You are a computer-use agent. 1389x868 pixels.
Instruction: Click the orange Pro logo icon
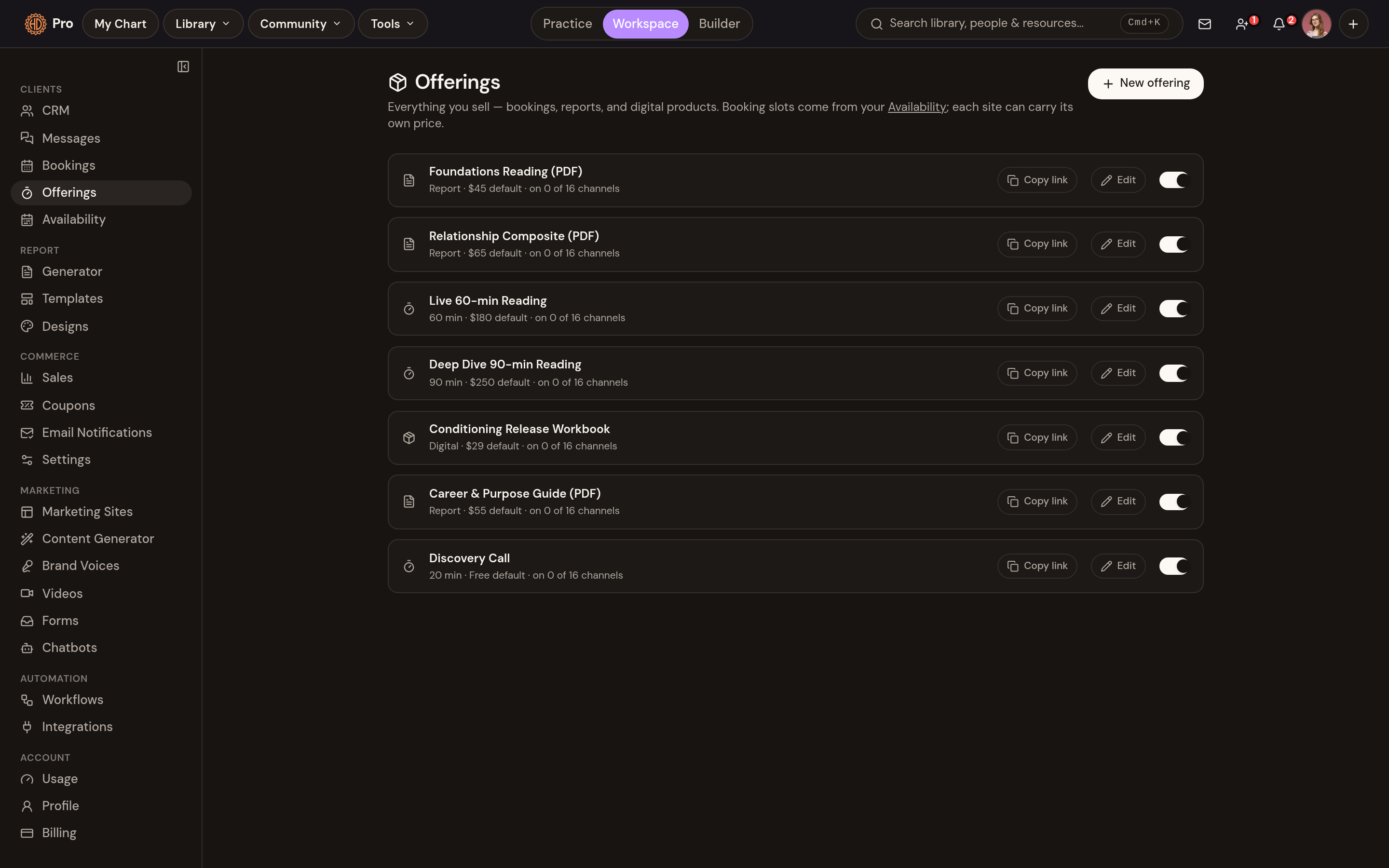[35, 24]
